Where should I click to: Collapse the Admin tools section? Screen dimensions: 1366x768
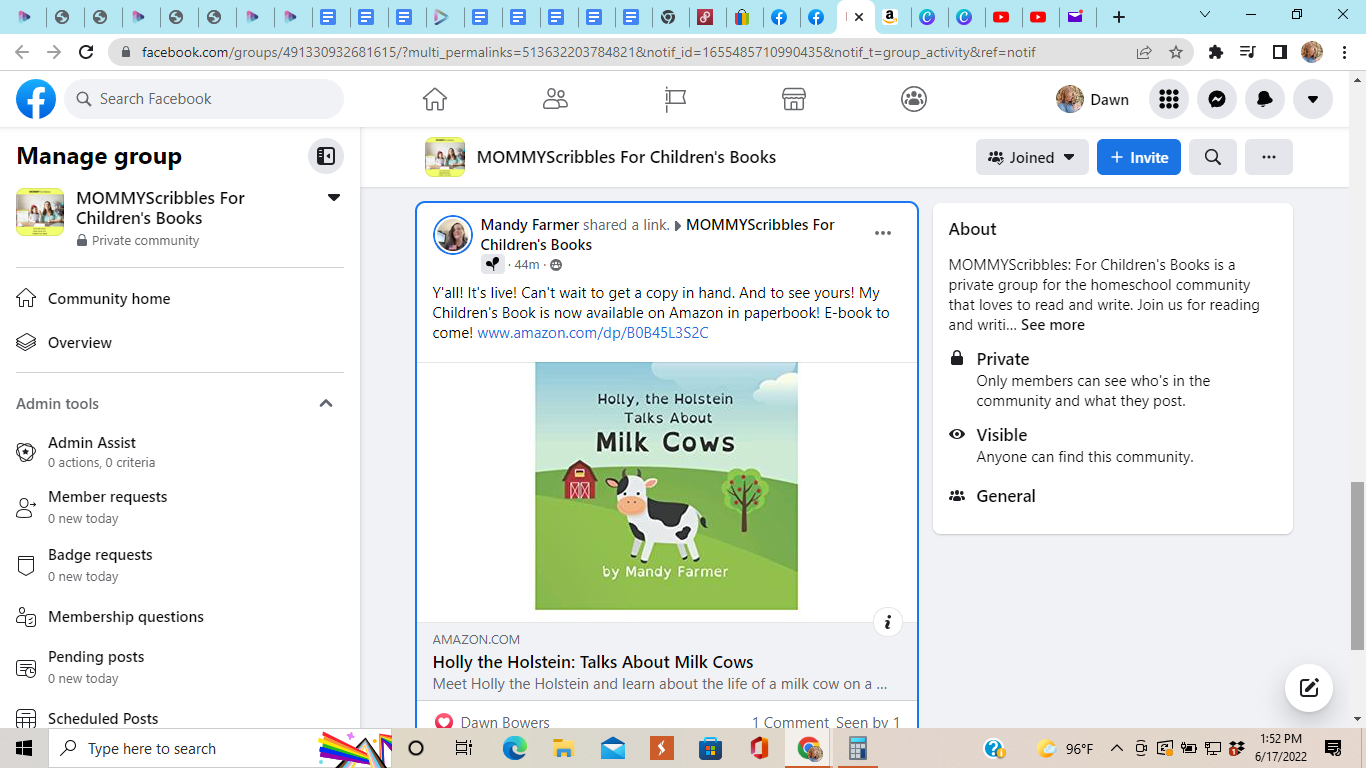tap(325, 403)
